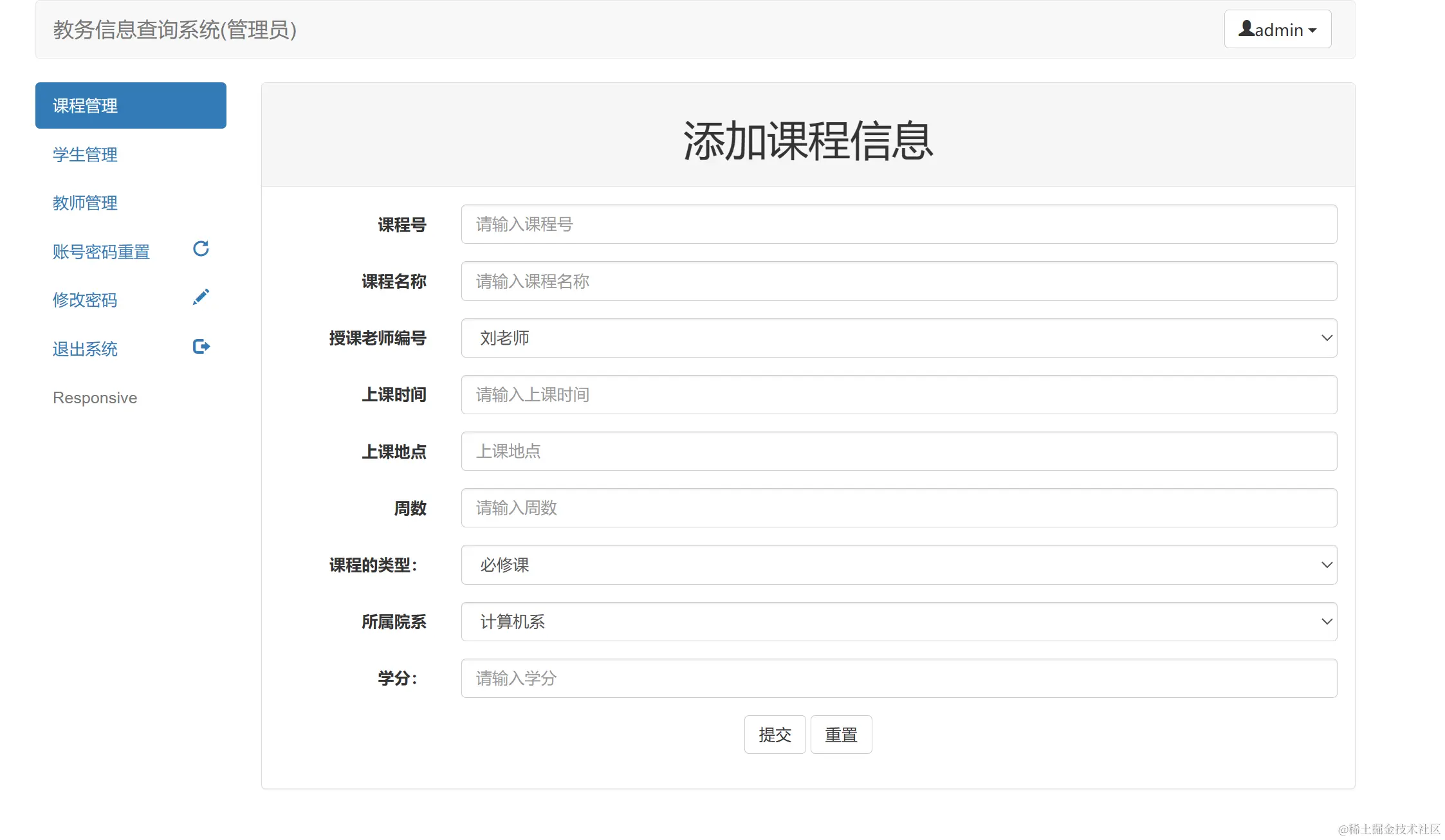This screenshot has width=1445, height=840.
Task: Expand the 授课老师编号 dropdown showing 刘老师
Action: pyautogui.click(x=898, y=338)
